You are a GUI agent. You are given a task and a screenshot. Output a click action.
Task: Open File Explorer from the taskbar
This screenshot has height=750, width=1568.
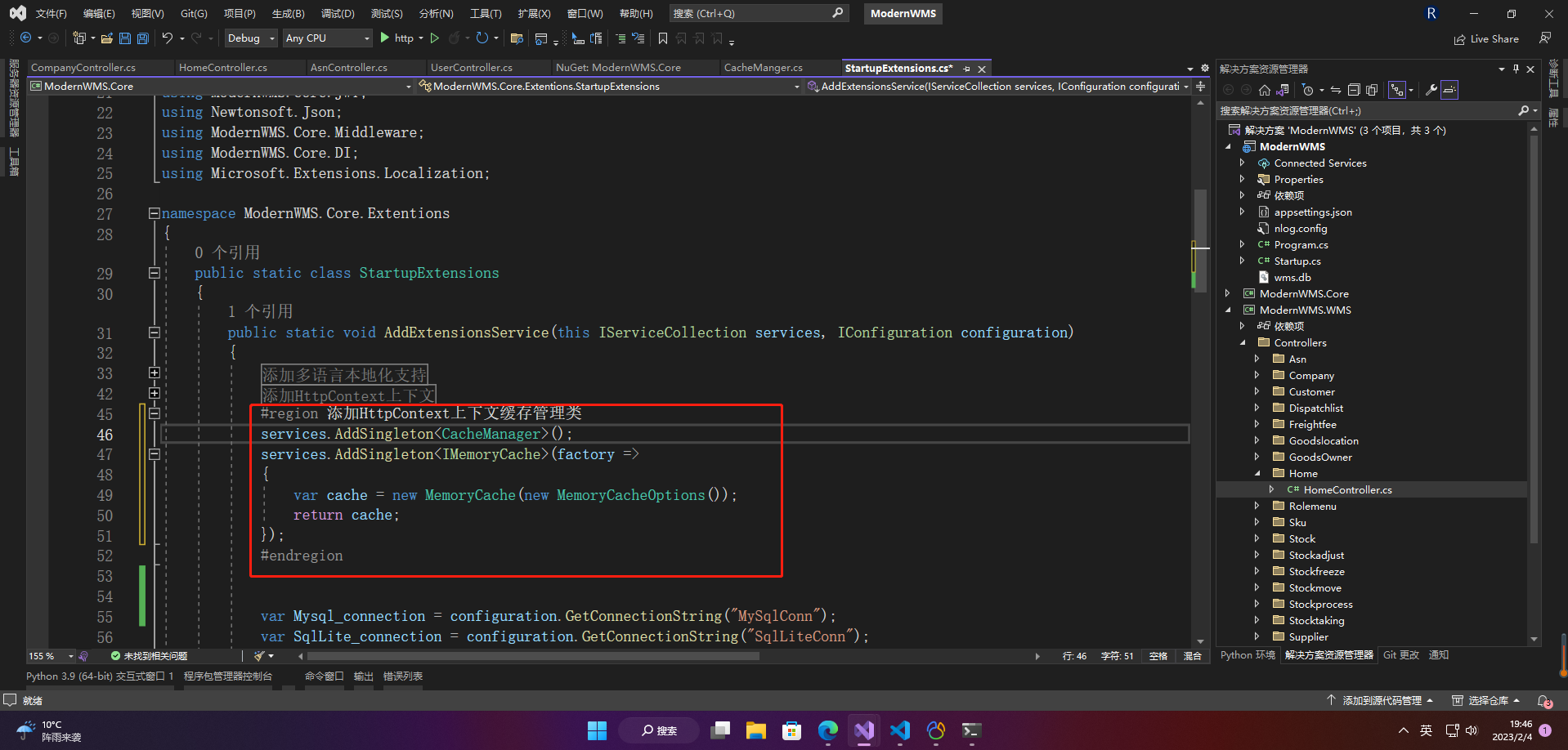[756, 730]
